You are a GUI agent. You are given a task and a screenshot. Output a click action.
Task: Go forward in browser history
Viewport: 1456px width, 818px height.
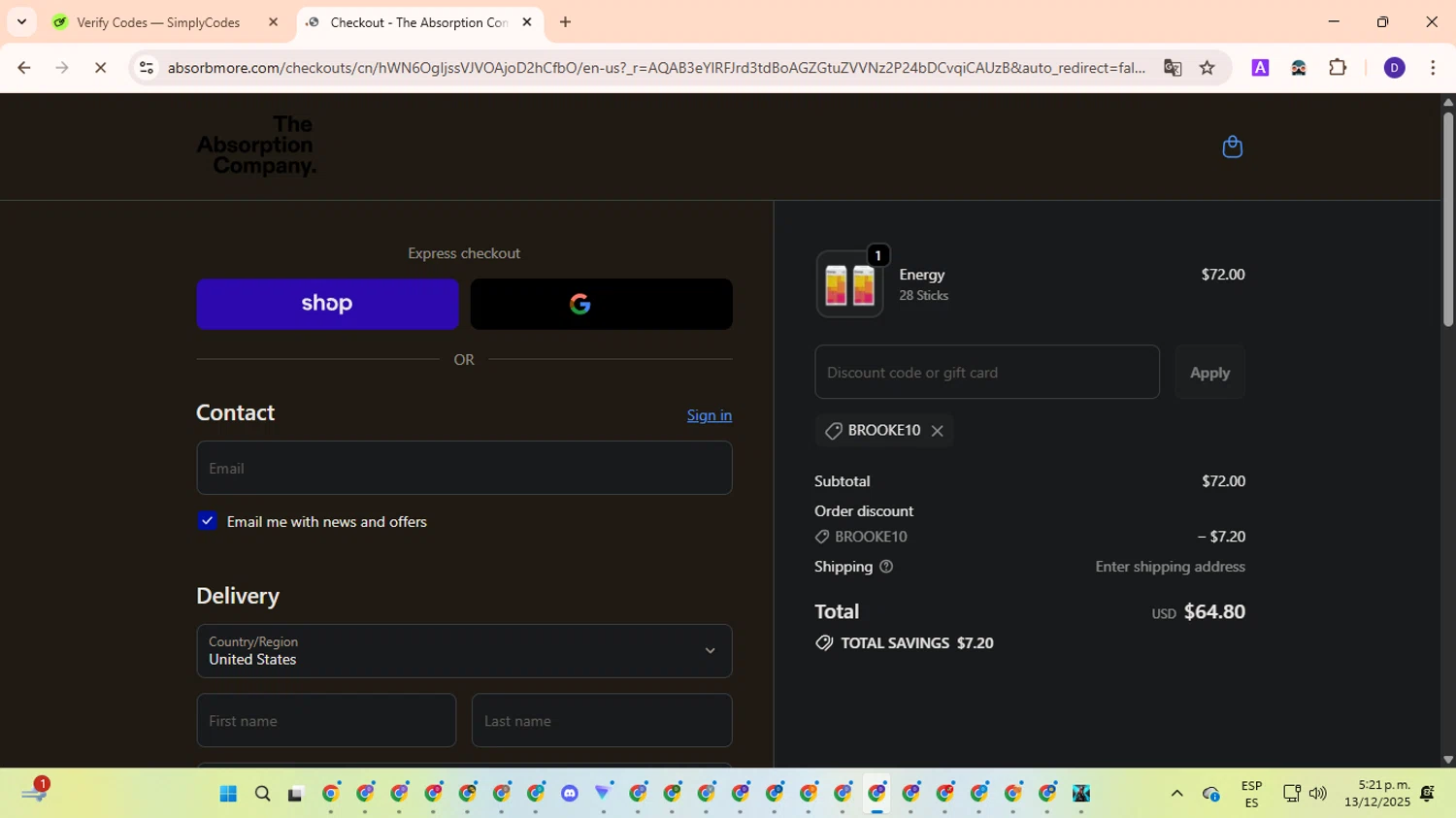62,68
